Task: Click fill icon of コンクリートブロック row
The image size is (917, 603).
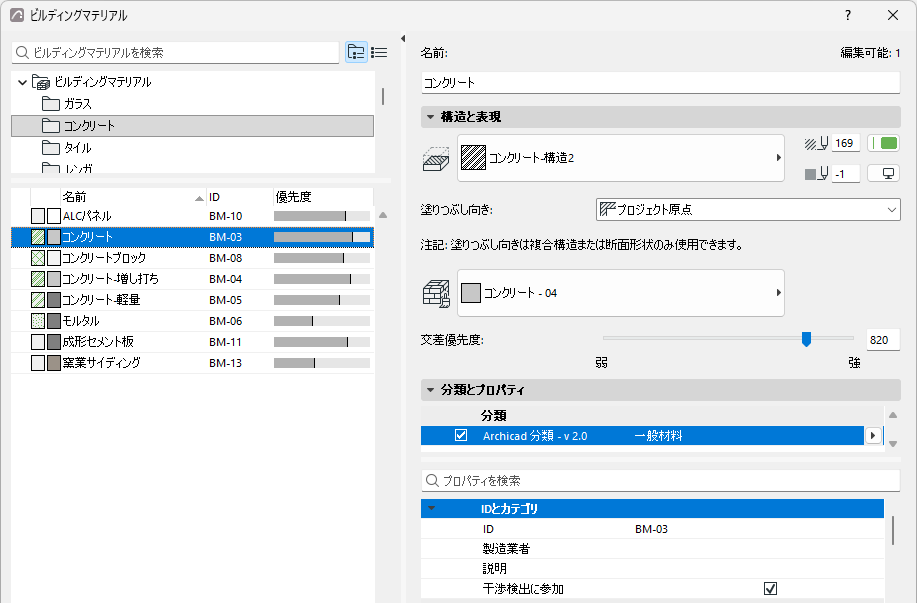Action: pyautogui.click(x=38, y=258)
